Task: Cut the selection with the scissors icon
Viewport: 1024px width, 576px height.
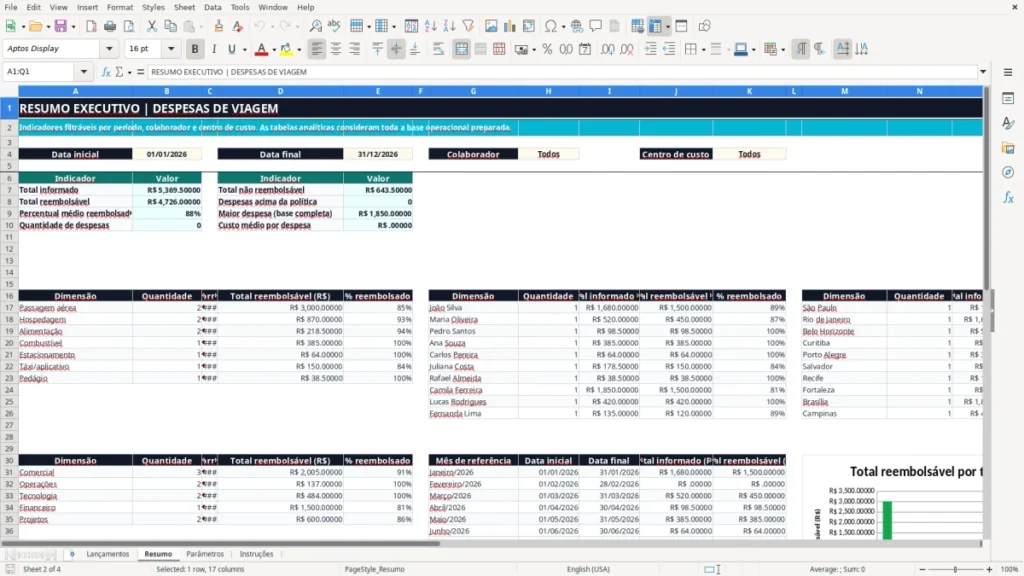Action: coord(152,26)
